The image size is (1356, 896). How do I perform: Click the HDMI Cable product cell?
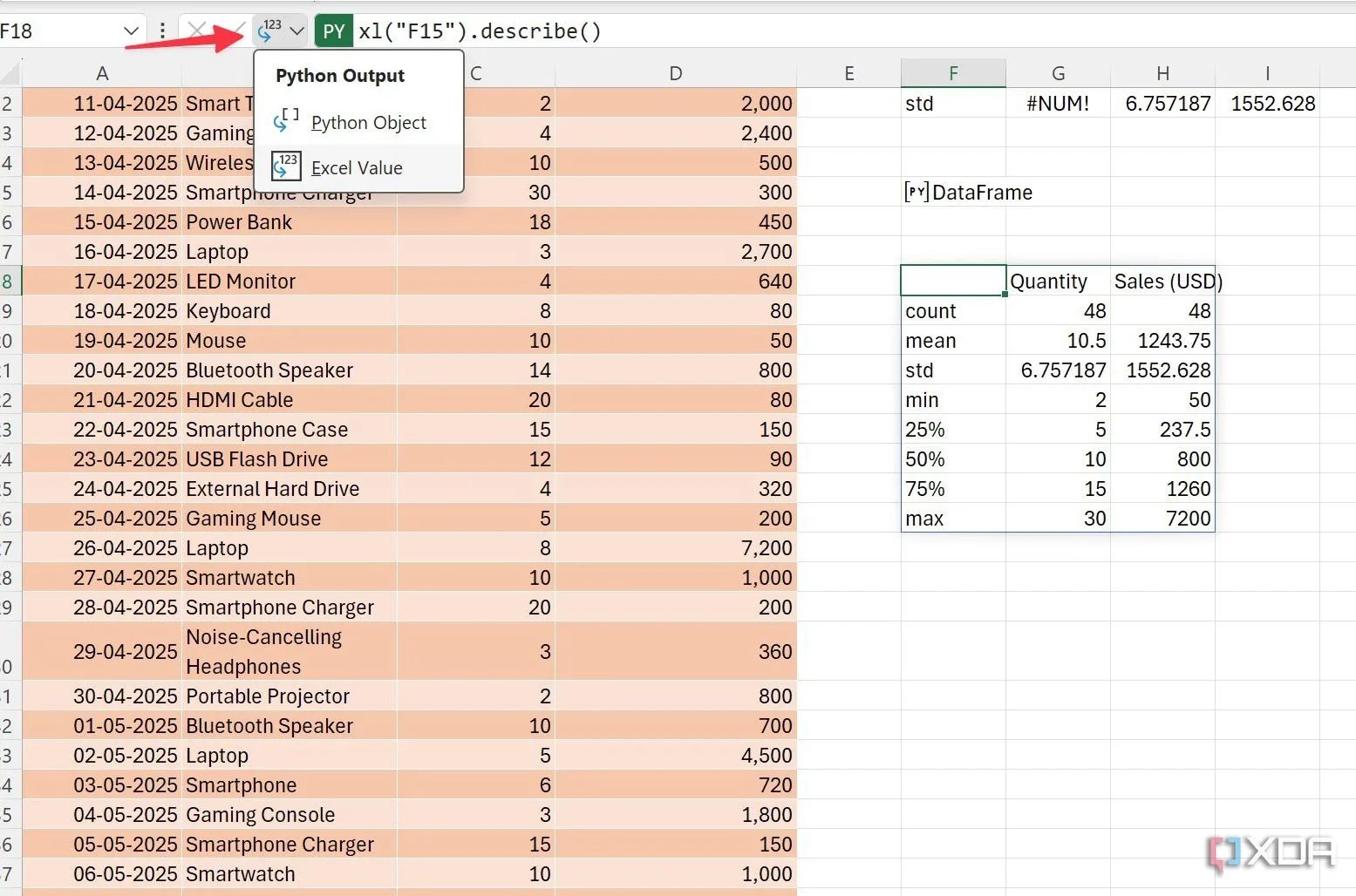(290, 399)
